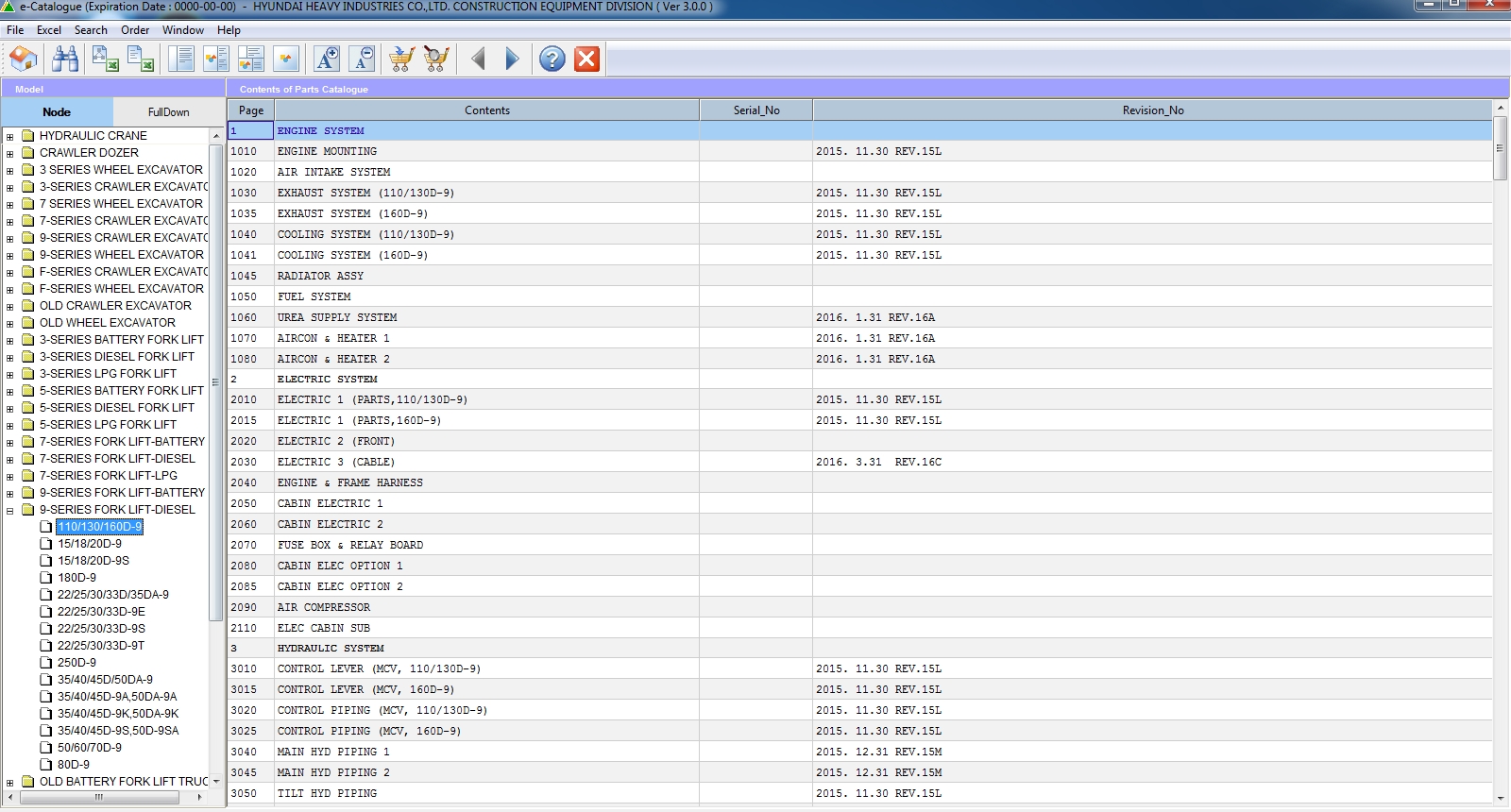The height and width of the screenshot is (812, 1511).
Task: Add to cart using cart arrow icon
Action: [x=401, y=59]
